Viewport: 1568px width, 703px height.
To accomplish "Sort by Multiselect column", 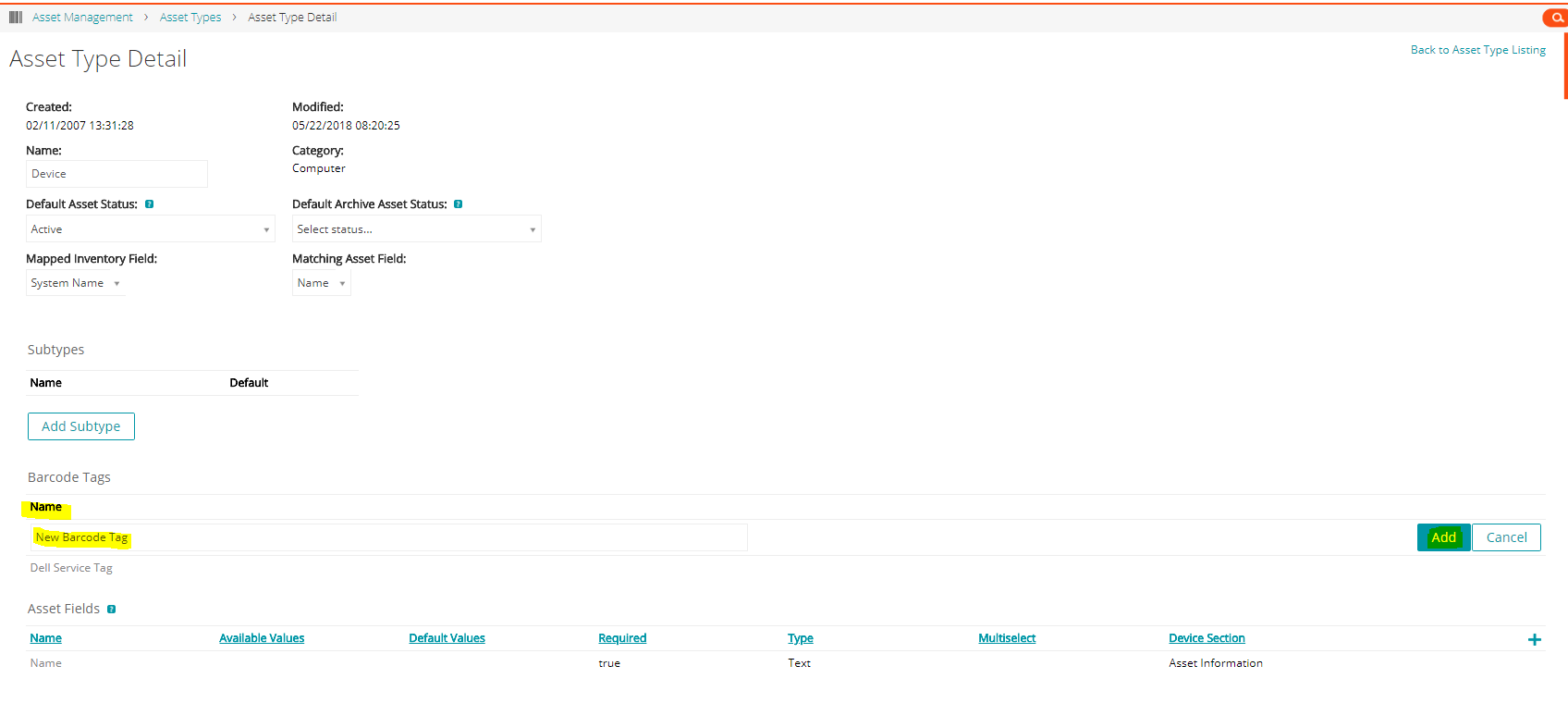I will tap(1007, 638).
